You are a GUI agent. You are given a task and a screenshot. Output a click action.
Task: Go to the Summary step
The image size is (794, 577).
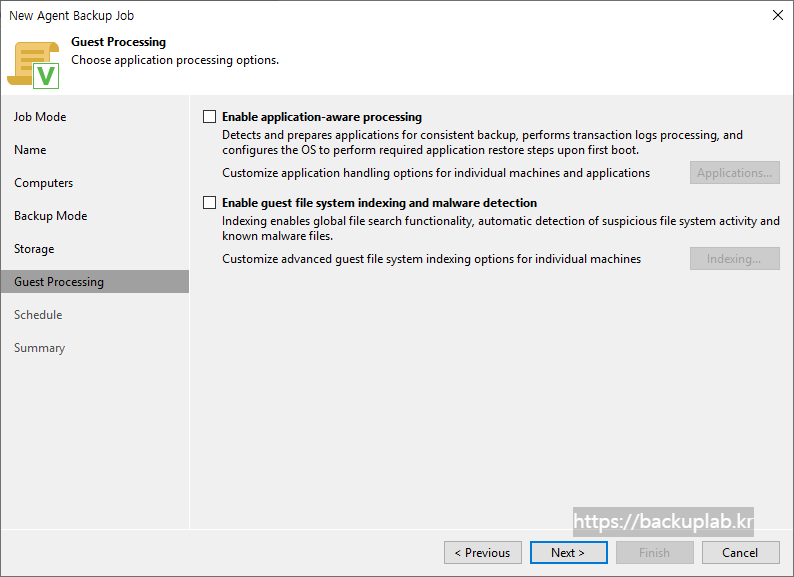(x=39, y=348)
